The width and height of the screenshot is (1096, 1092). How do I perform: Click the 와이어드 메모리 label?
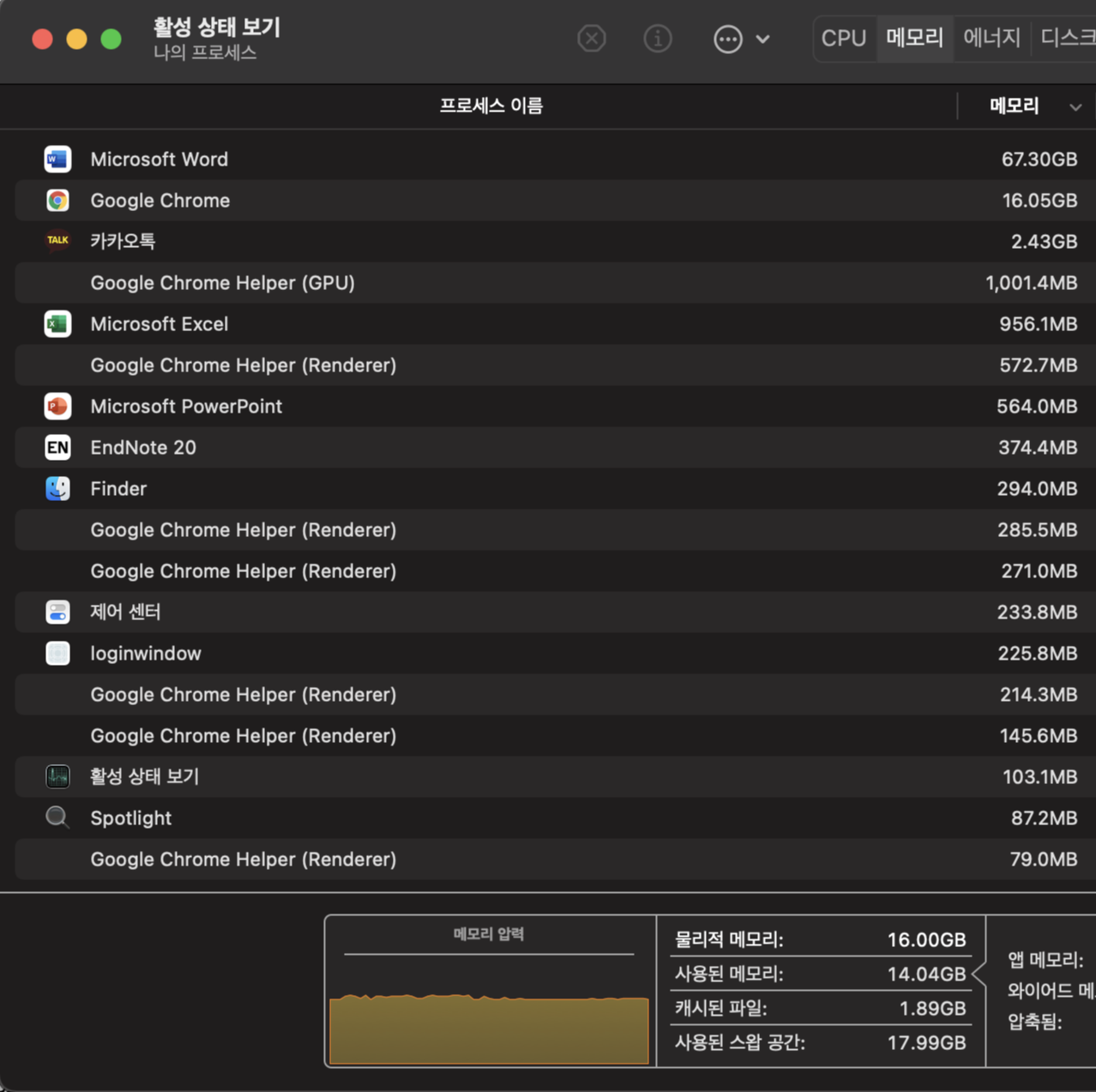[1051, 991]
